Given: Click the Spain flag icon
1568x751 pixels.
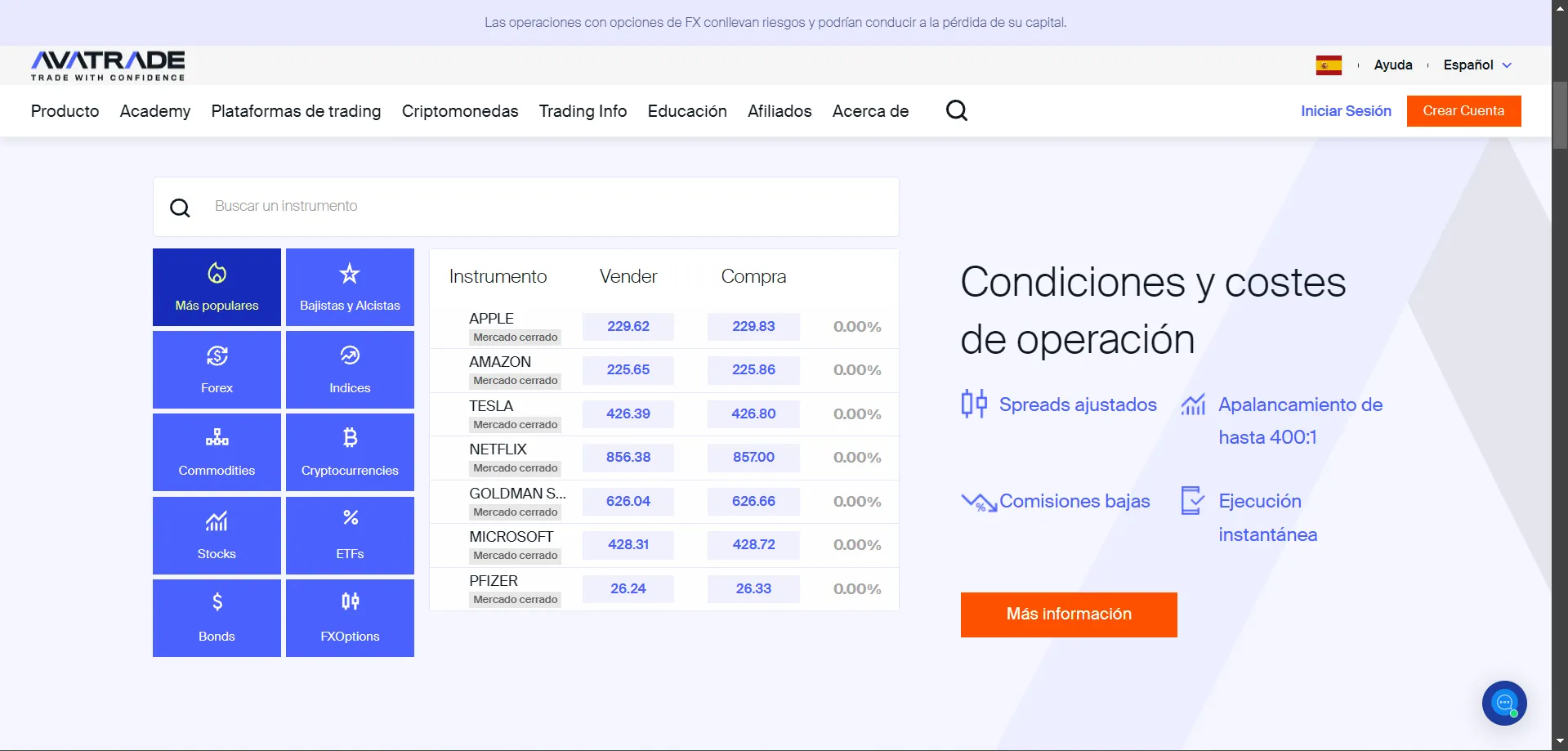Looking at the screenshot, I should [x=1329, y=65].
